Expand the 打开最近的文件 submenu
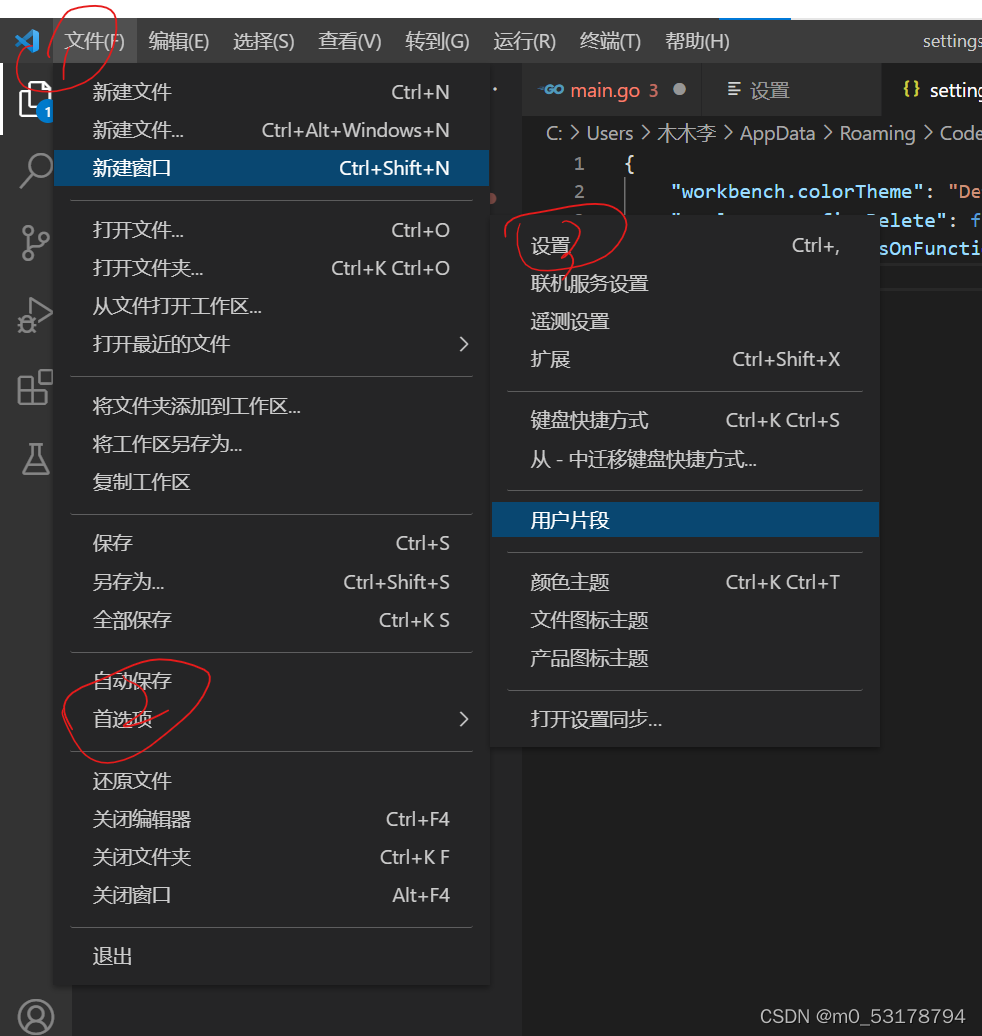The height and width of the screenshot is (1036, 982). [x=462, y=343]
